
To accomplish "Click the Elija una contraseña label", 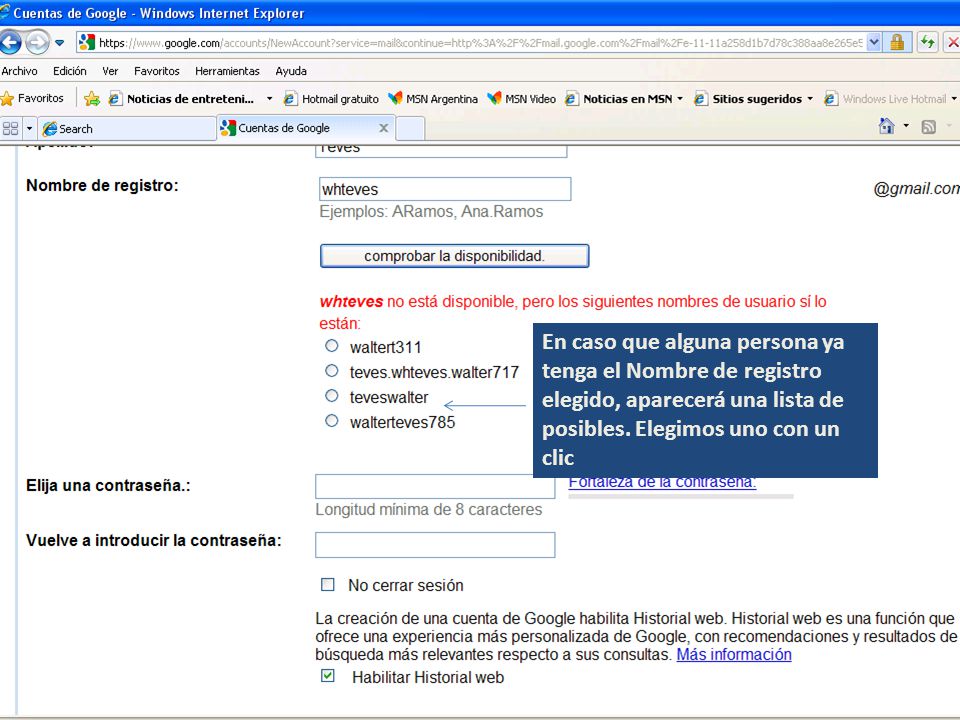I will click(108, 486).
